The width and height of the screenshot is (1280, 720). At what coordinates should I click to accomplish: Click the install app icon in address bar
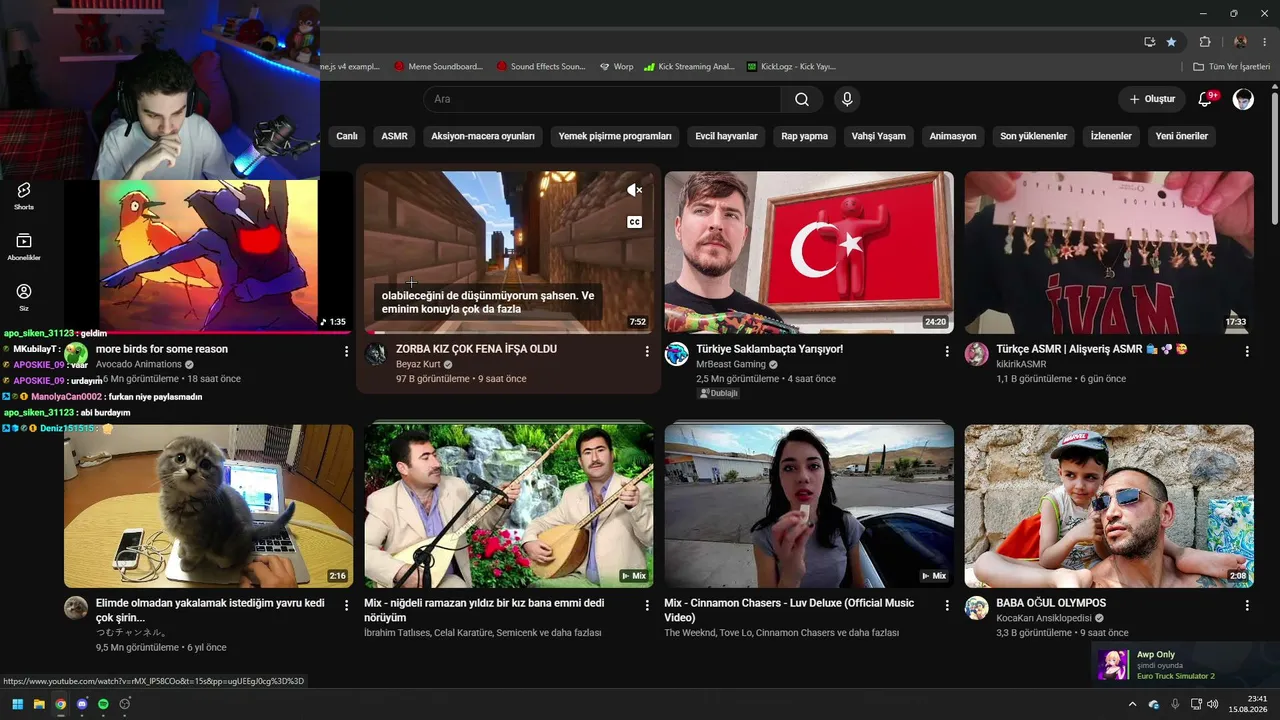pos(1150,42)
